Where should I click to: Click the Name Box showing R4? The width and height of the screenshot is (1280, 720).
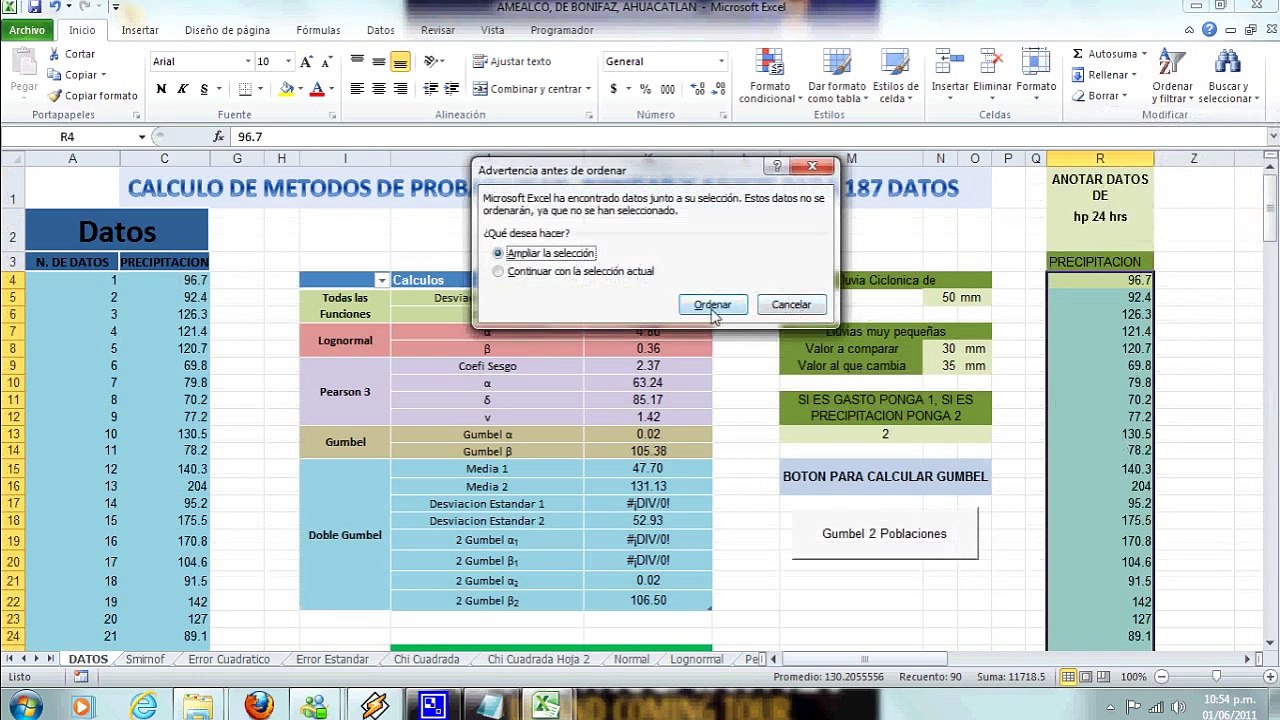coord(67,137)
